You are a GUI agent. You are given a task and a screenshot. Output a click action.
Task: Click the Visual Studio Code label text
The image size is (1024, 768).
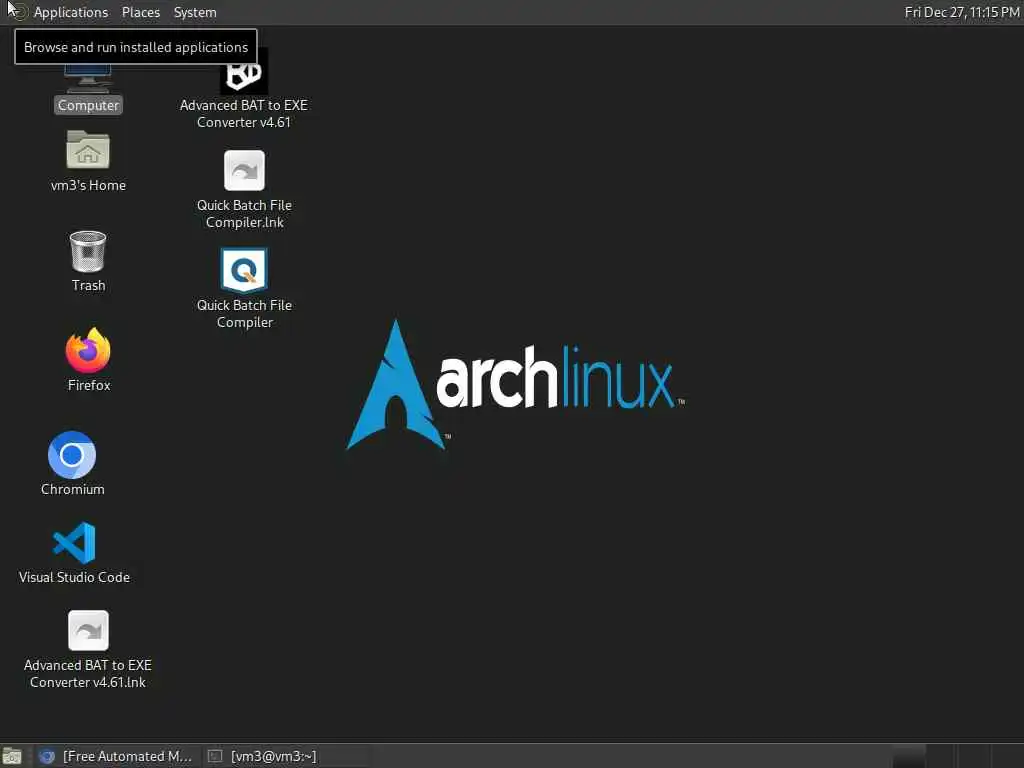coord(74,577)
